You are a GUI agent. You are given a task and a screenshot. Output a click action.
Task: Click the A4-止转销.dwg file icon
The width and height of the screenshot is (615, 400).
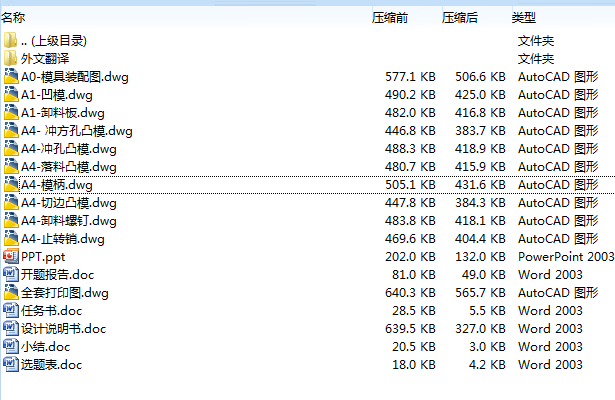click(11, 238)
